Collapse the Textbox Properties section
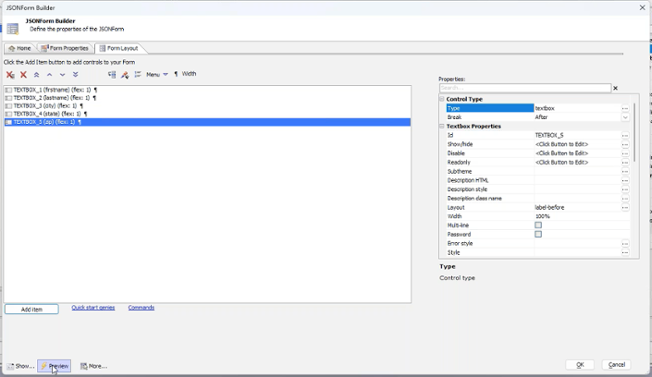The width and height of the screenshot is (652, 377). click(442, 126)
